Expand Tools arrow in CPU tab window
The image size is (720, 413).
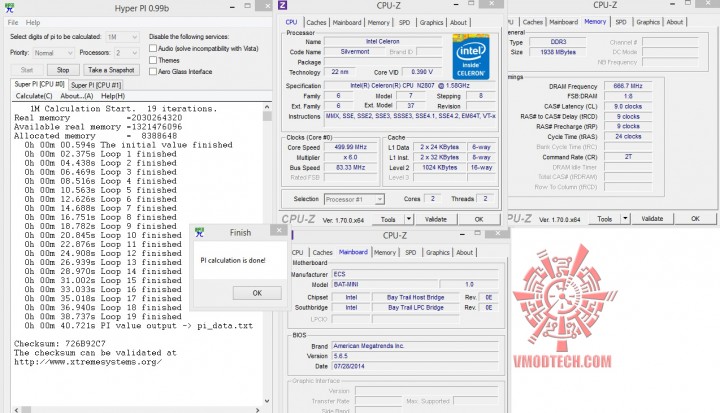(409, 219)
